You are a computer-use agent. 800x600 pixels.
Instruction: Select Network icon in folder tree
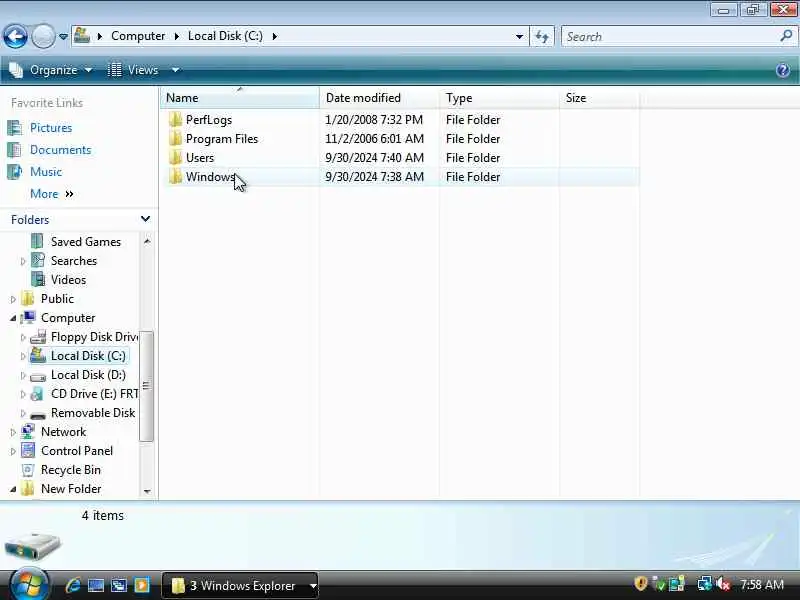click(x=28, y=432)
